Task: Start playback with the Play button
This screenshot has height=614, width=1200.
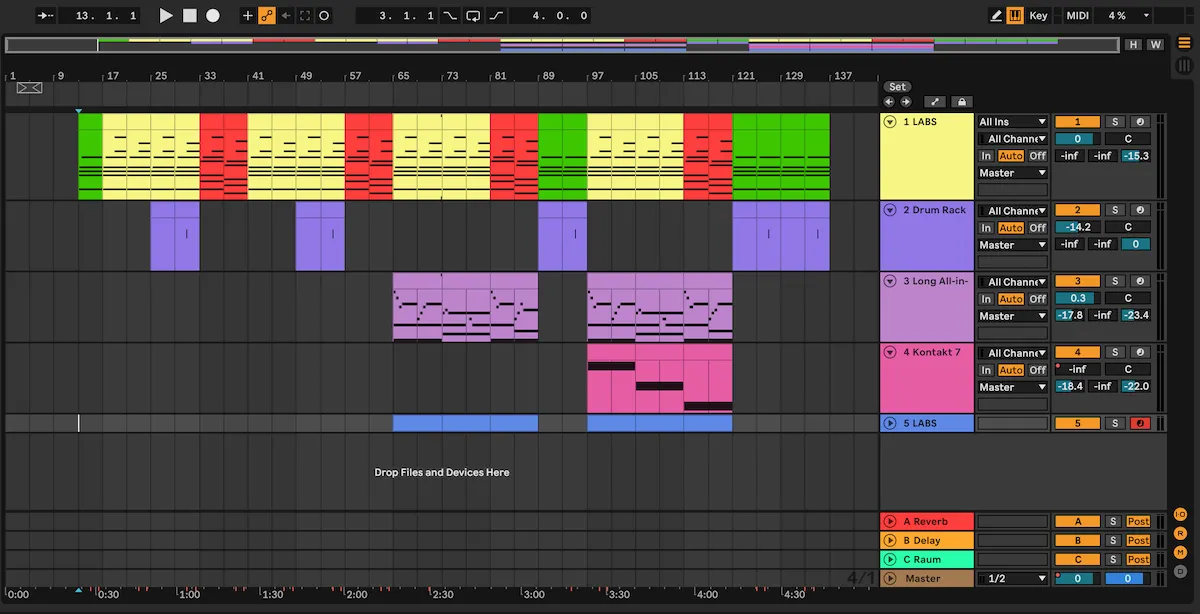Action: (166, 16)
